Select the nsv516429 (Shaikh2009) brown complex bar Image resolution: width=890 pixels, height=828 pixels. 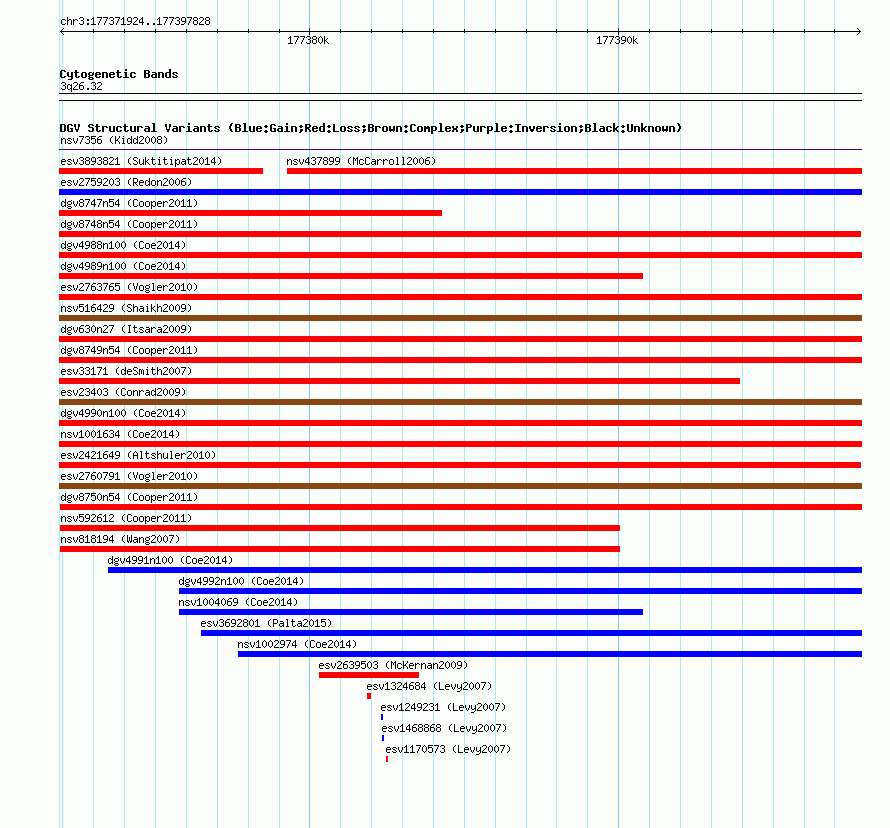460,318
